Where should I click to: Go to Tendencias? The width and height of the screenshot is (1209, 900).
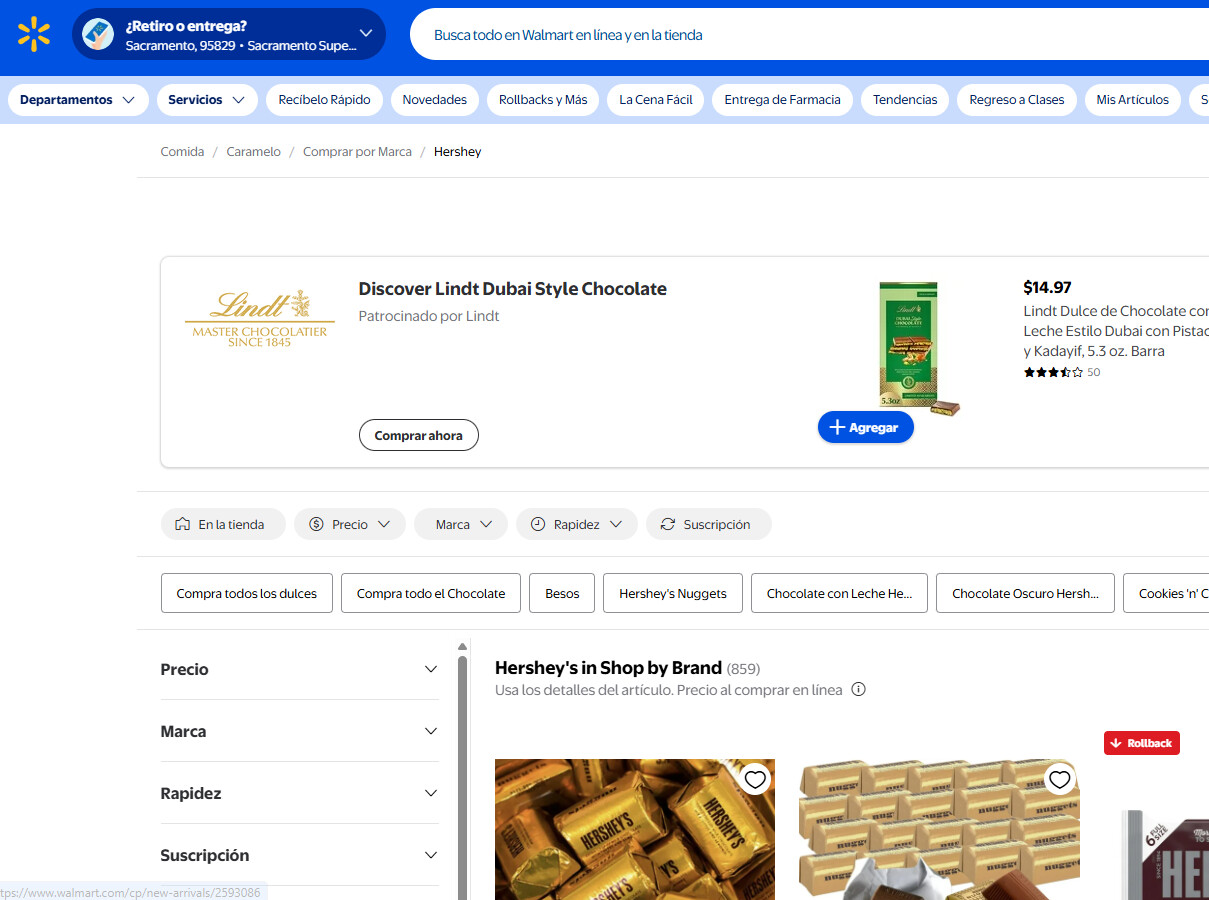coord(905,100)
